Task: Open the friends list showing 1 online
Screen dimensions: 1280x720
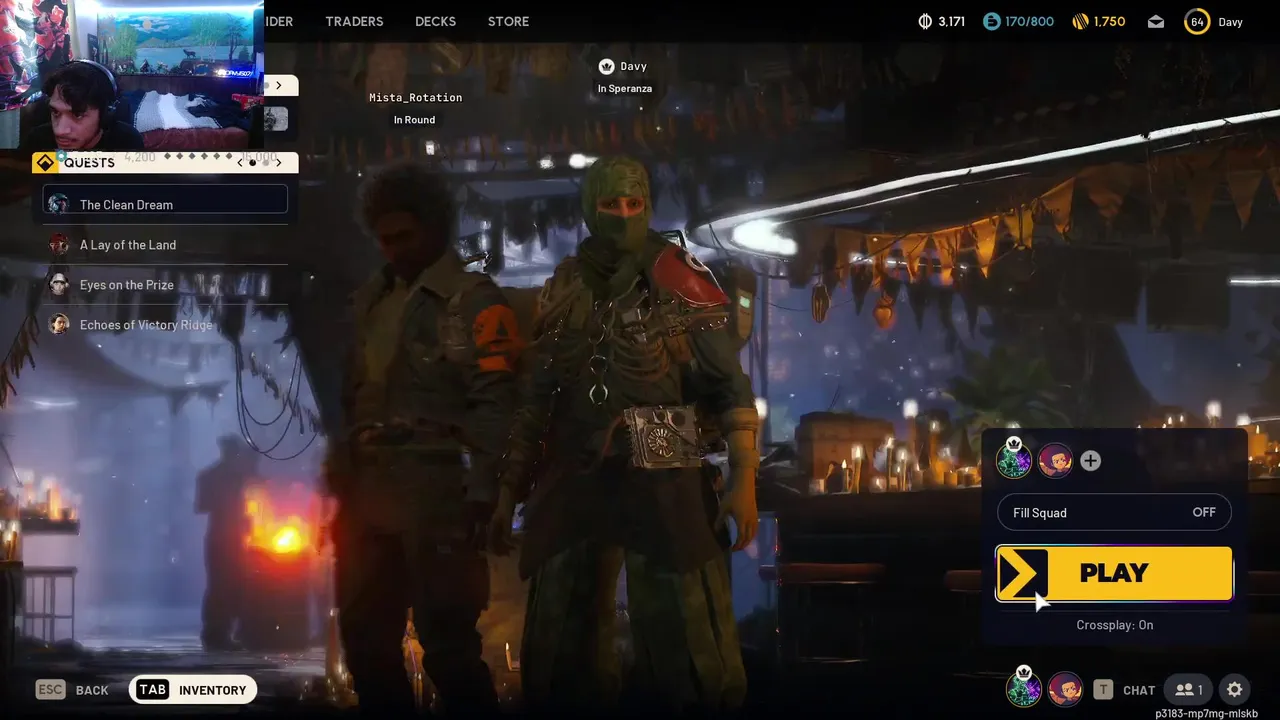Action: point(1189,689)
